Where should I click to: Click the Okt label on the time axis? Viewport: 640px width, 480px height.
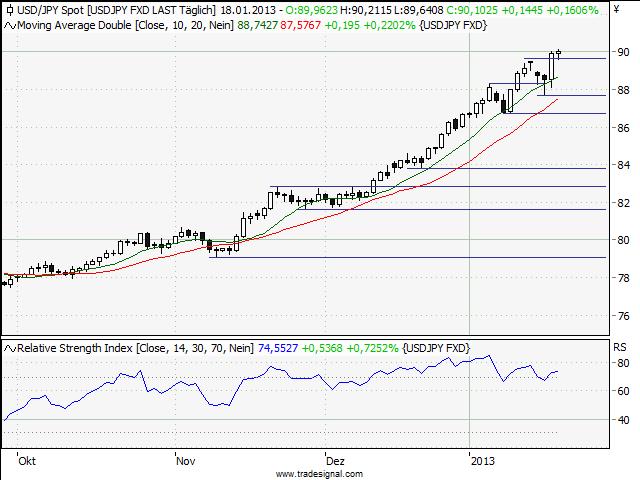[27, 462]
